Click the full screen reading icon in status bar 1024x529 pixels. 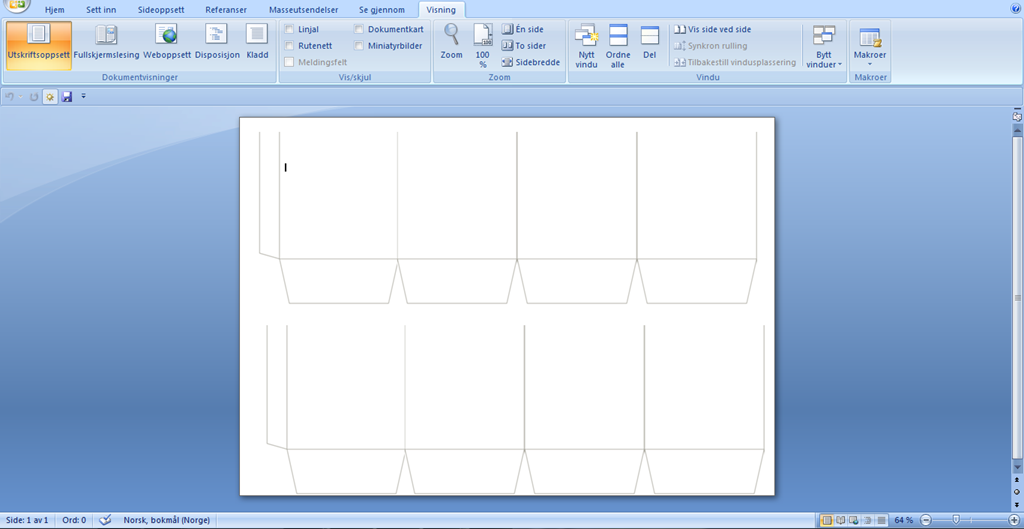840,521
